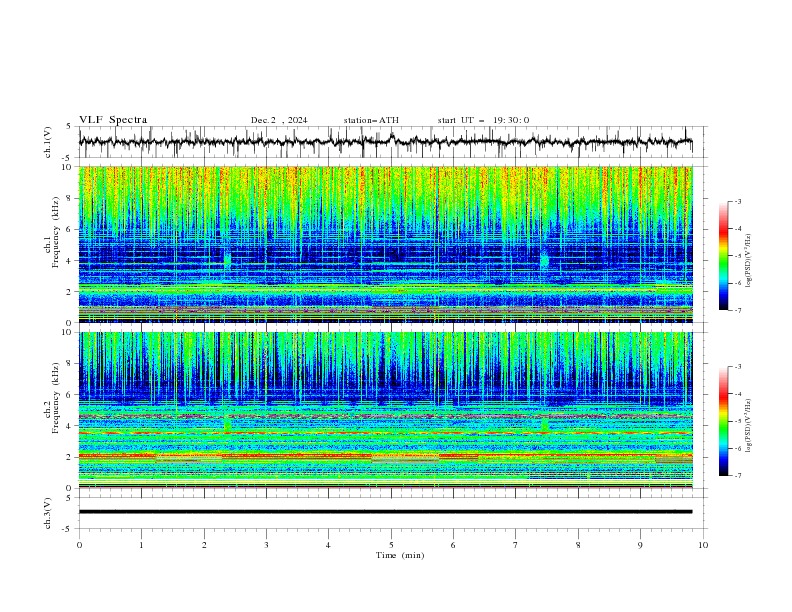
Task: Click the 'VLF Spectra' title text
Action: [113, 120]
